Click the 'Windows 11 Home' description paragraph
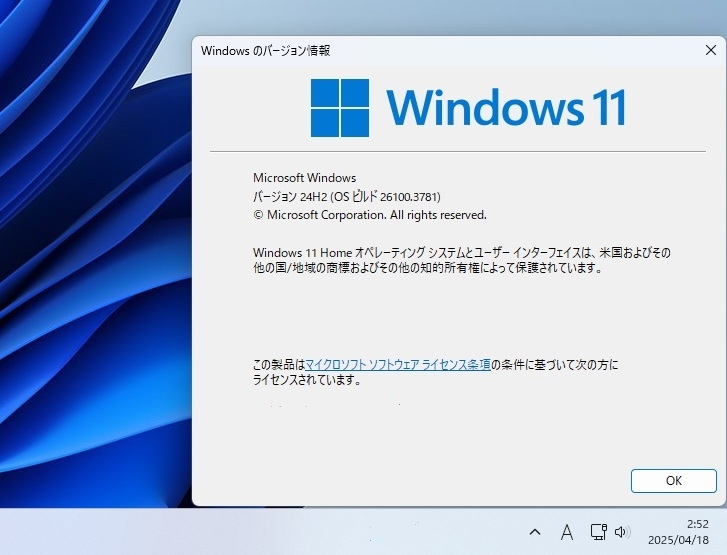The width and height of the screenshot is (727, 555). (462, 260)
